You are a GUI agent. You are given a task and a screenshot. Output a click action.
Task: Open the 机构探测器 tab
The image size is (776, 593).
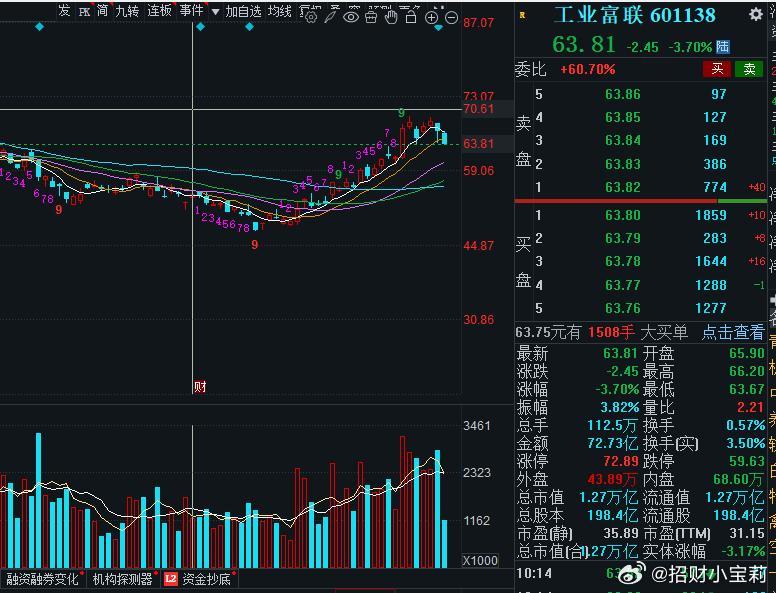click(122, 579)
